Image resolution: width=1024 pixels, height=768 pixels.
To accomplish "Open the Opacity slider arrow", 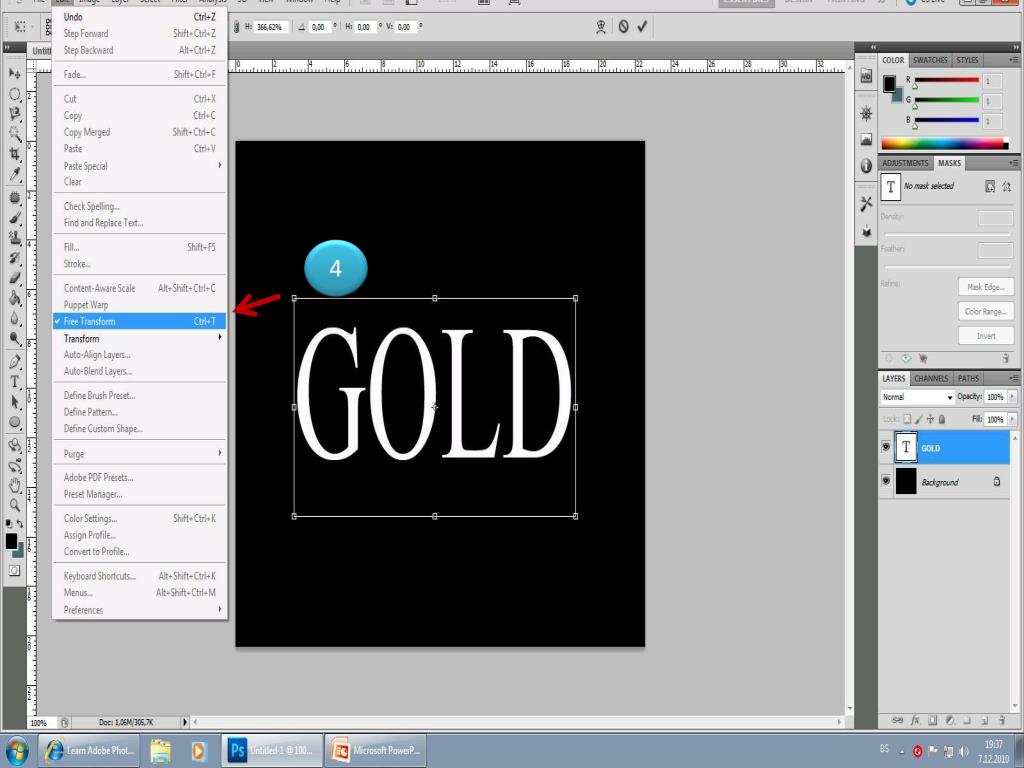I will (1012, 397).
